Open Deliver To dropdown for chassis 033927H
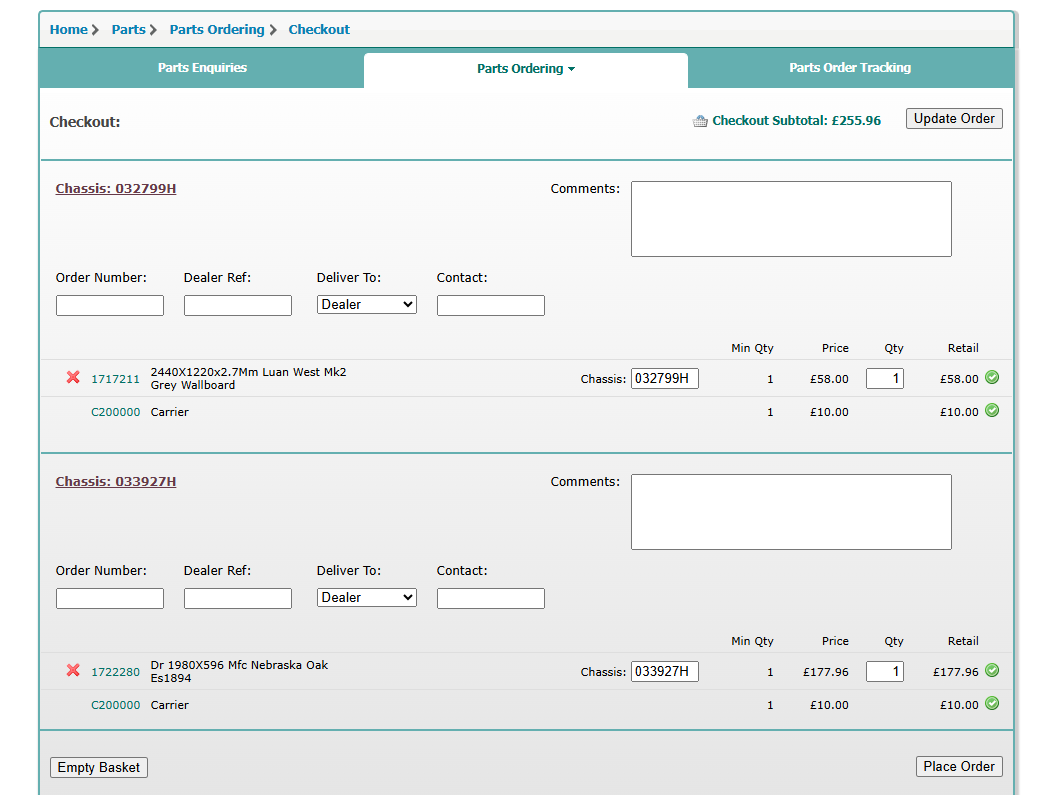This screenshot has height=795, width=1062. tap(367, 598)
